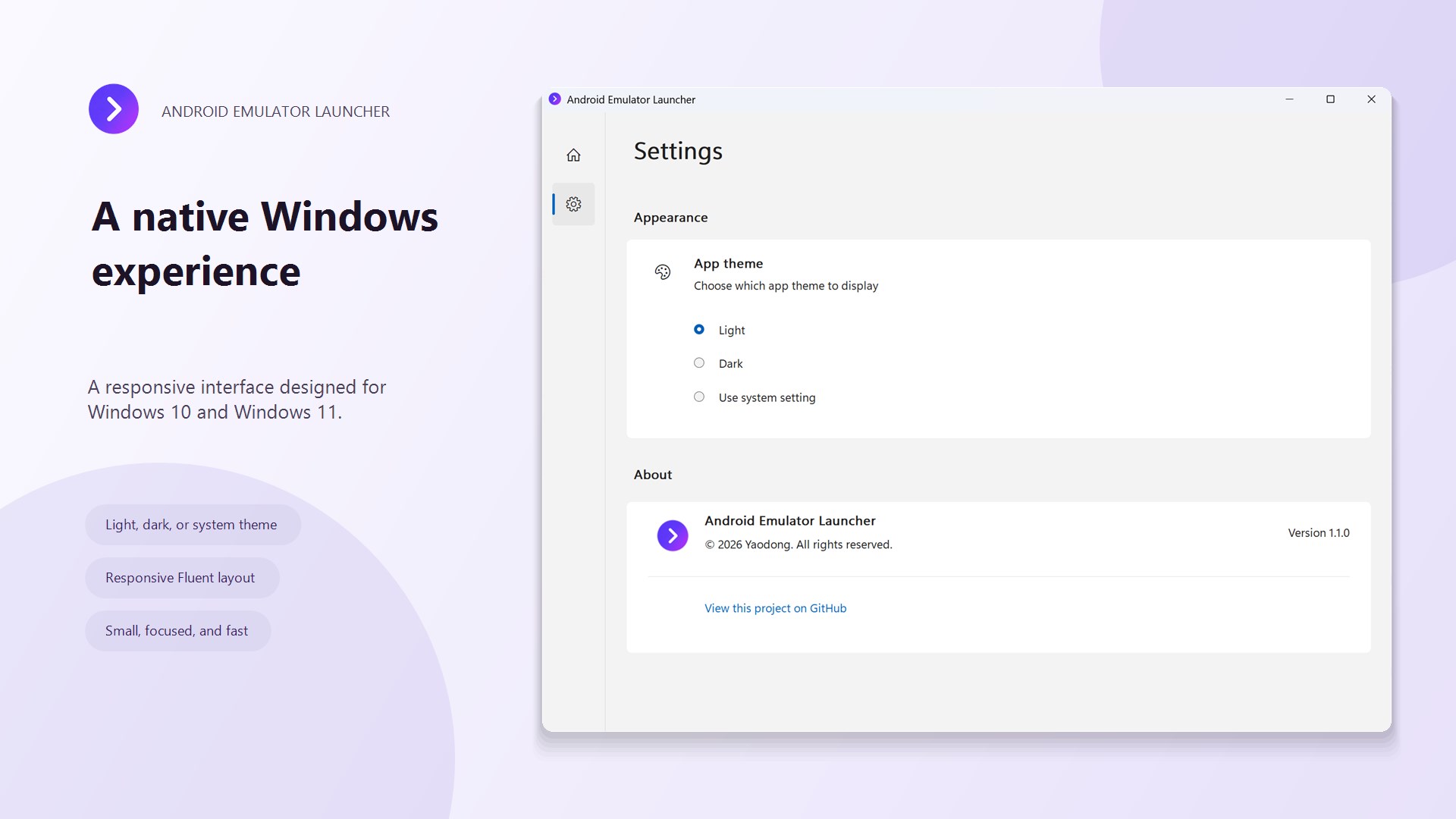Click the purple promo logo beside ANDROID EMULATOR LAUNCHER

click(x=114, y=108)
